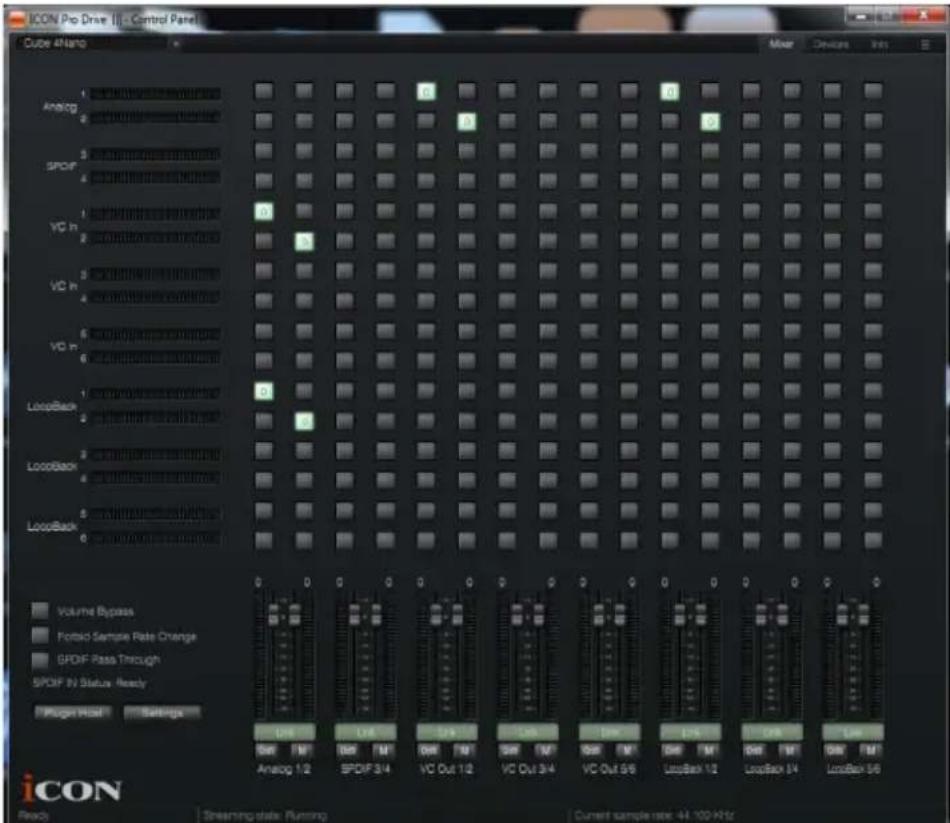Click the Settings button

[x=162, y=713]
